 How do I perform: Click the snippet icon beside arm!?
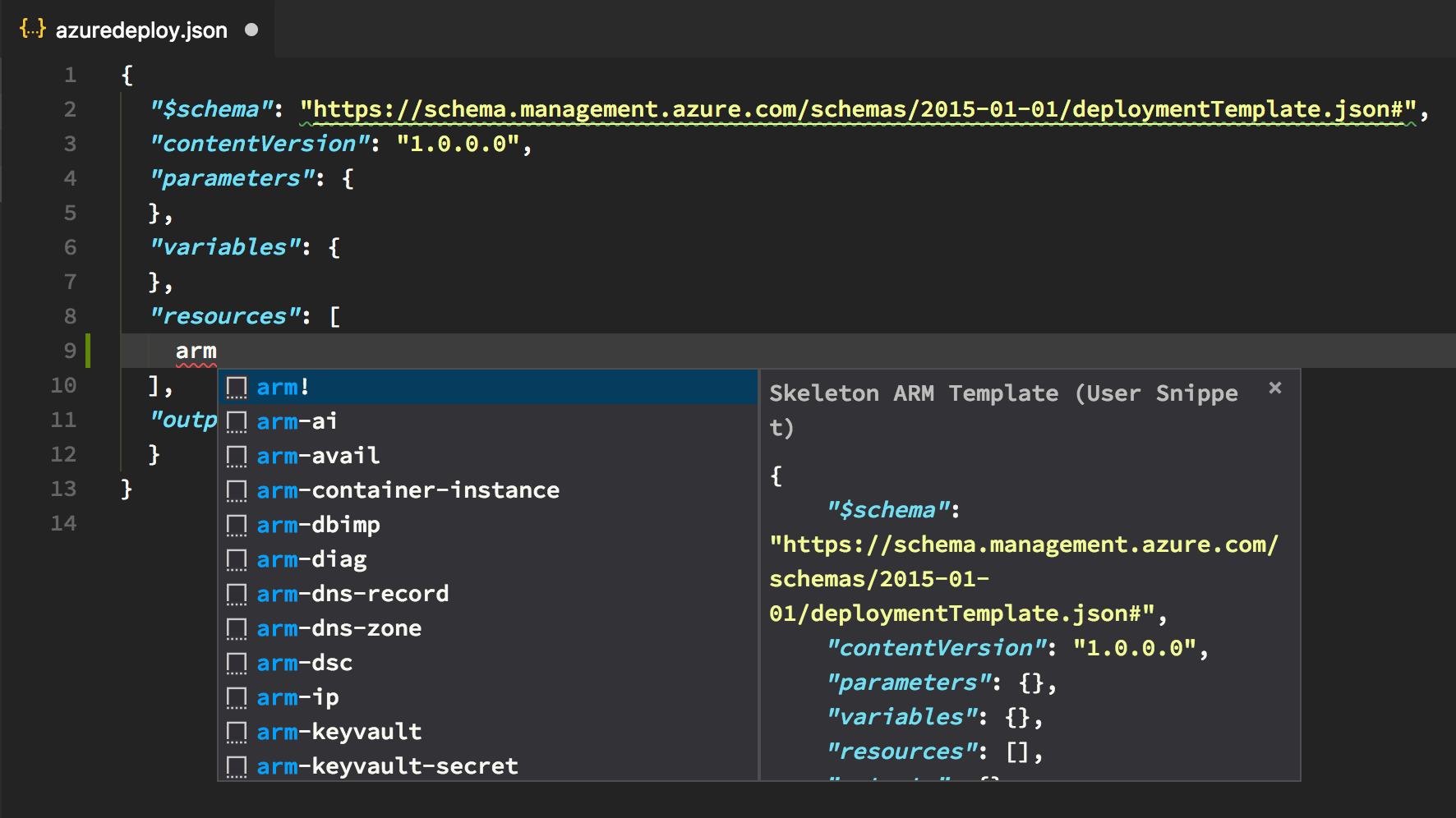[237, 388]
